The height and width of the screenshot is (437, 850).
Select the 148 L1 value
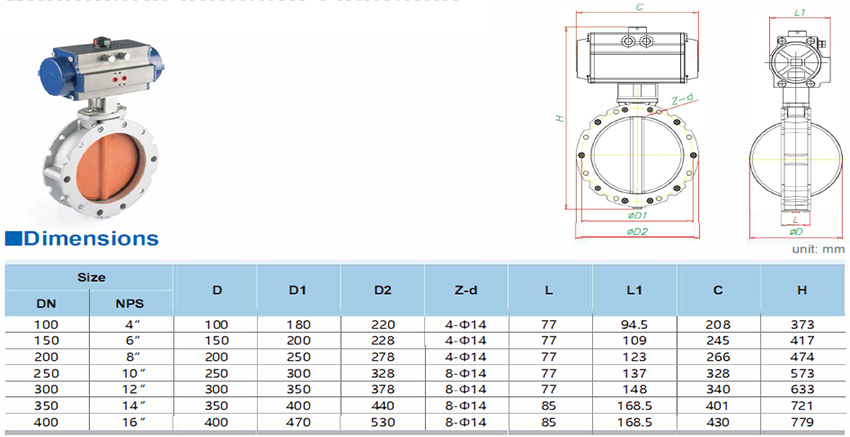(x=634, y=390)
